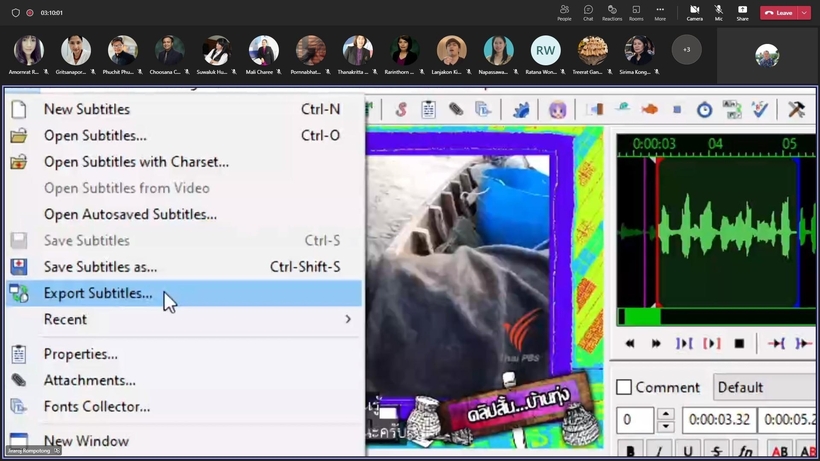Image resolution: width=820 pixels, height=461 pixels.
Task: Open the Kanji Timer toolbar icon
Action: coord(732,109)
